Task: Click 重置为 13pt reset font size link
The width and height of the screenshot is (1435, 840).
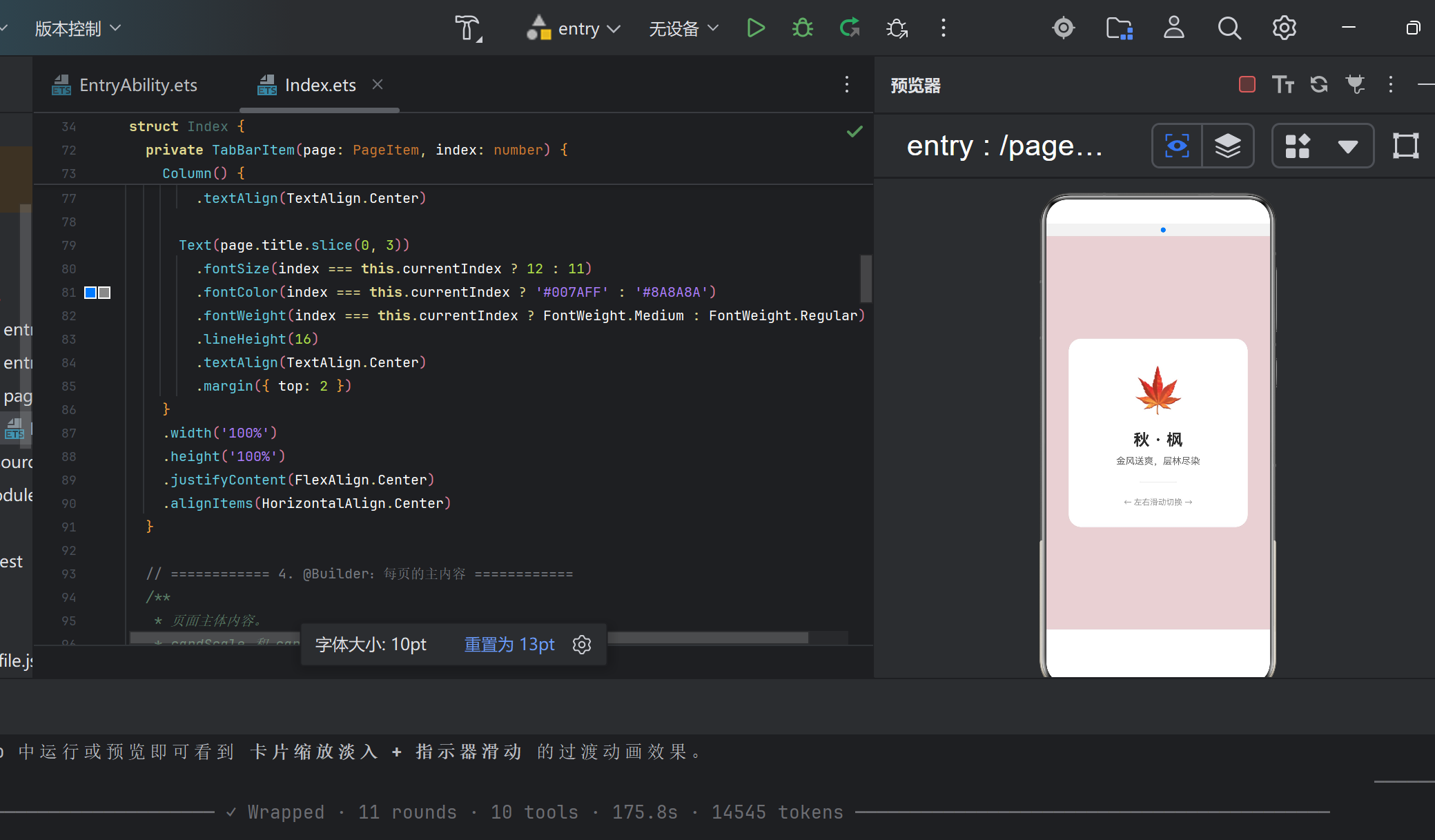Action: coord(509,645)
